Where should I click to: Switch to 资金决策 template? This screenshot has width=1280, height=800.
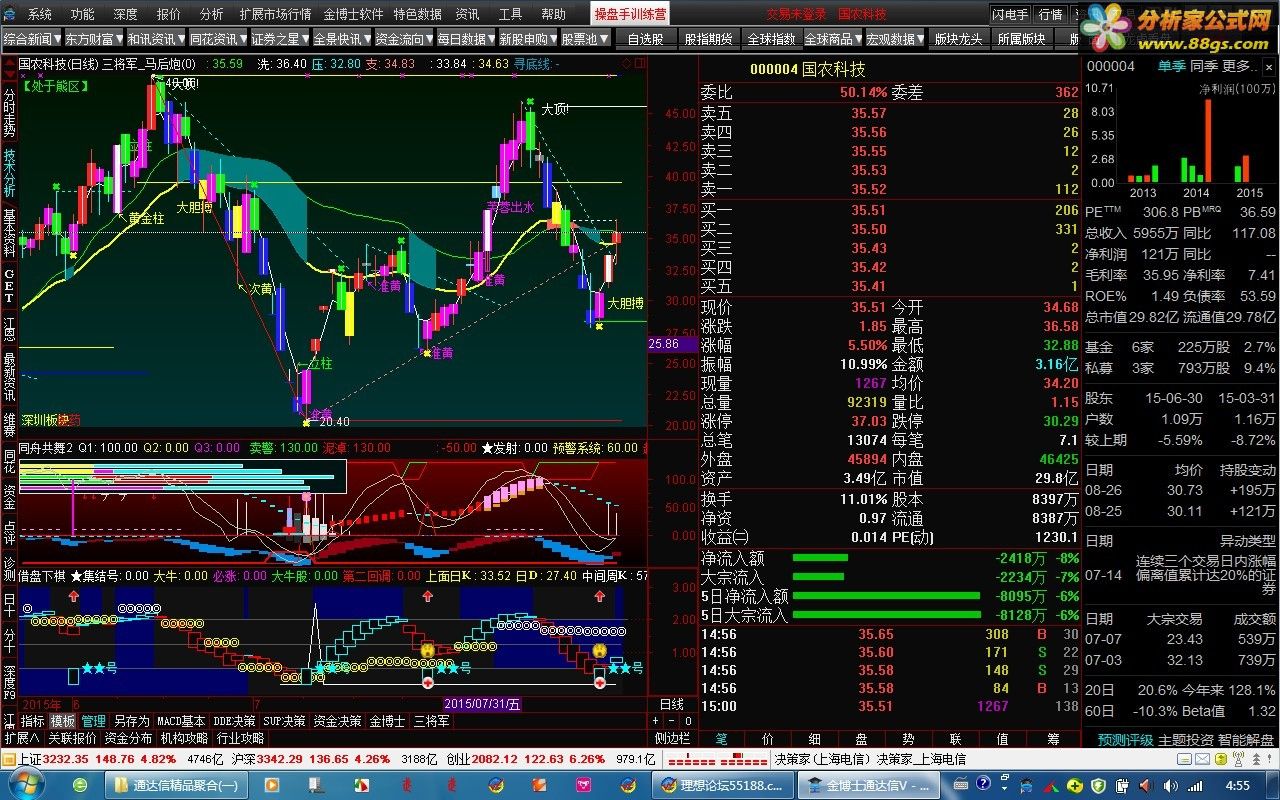(x=337, y=720)
